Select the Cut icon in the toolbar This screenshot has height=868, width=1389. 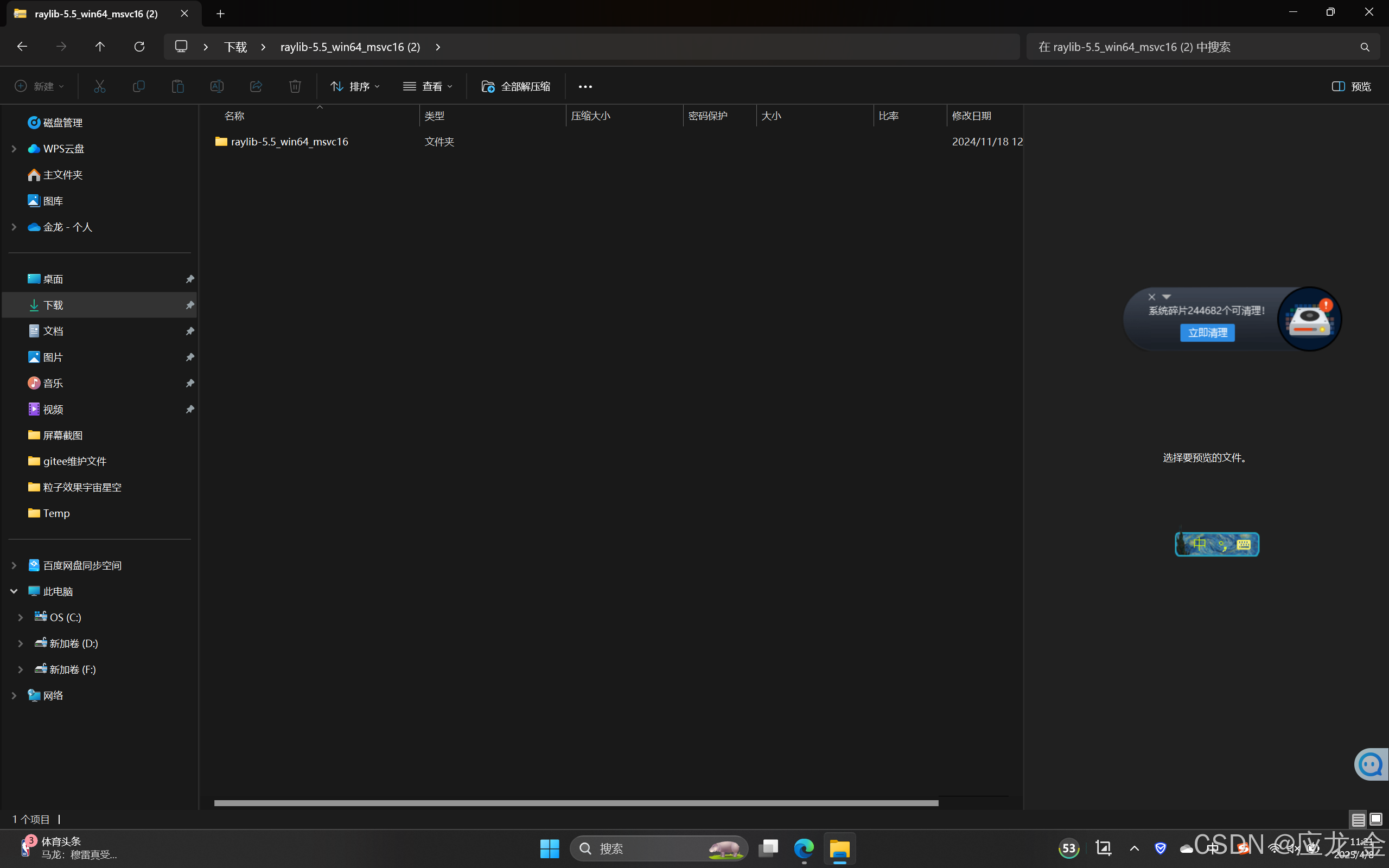point(99,86)
